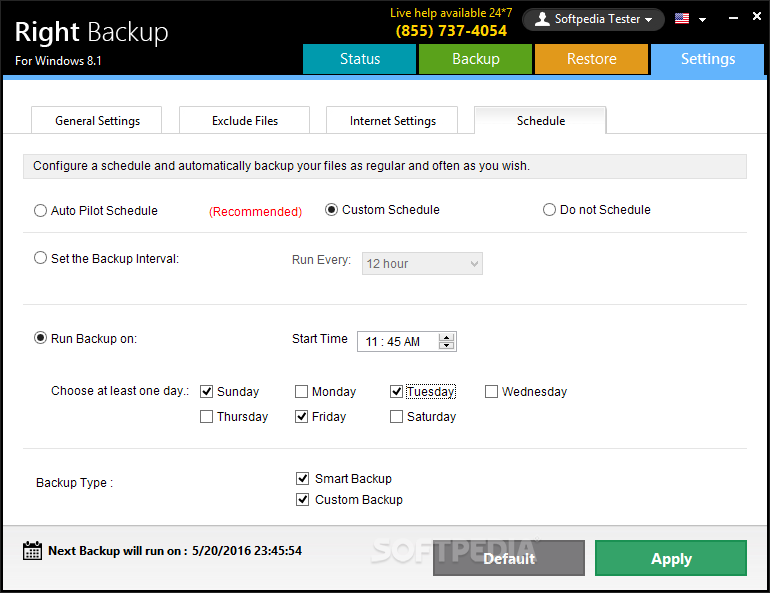
Task: Open General Settings sub-tab
Action: tap(97, 120)
